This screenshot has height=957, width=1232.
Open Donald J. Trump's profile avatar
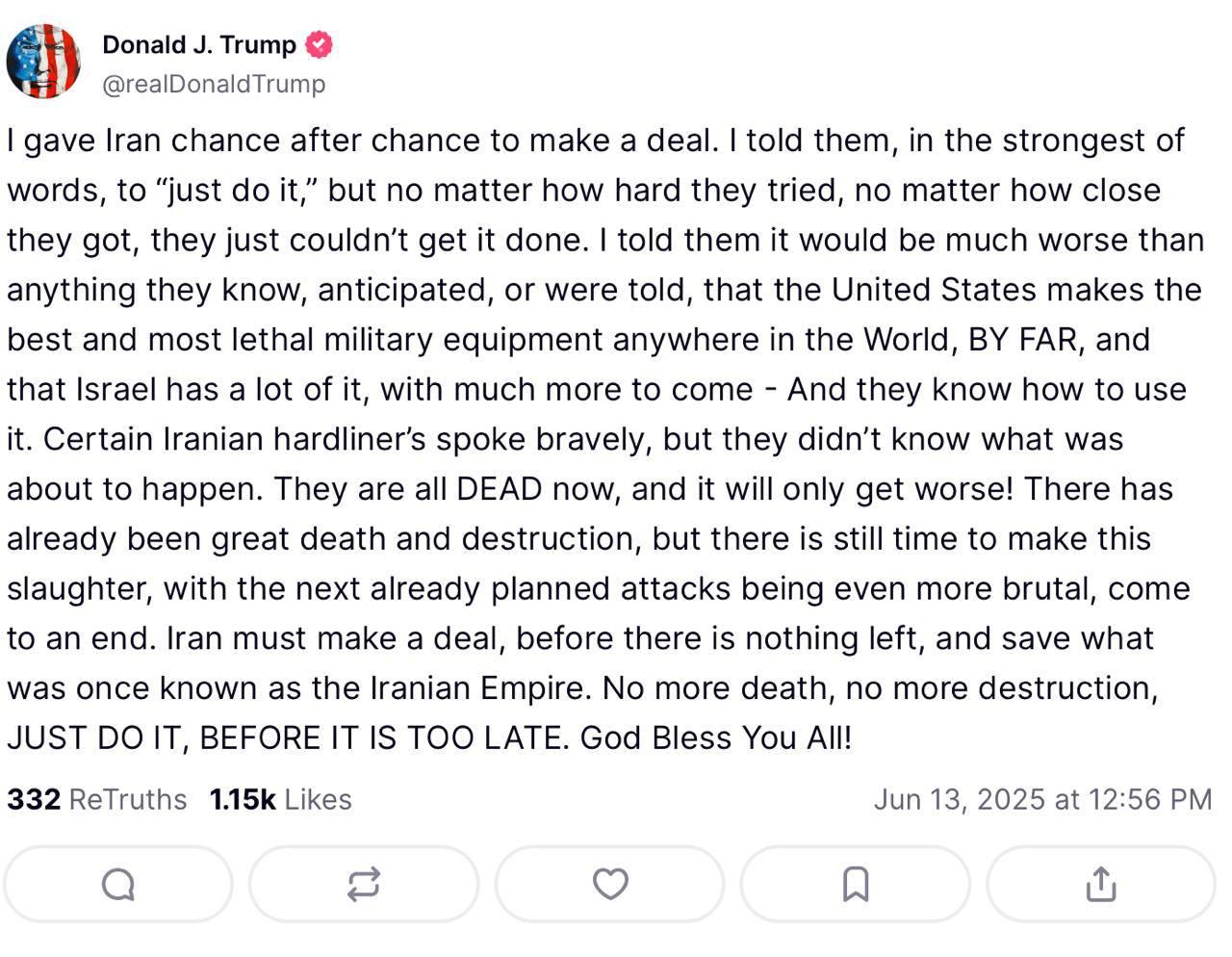tap(43, 62)
